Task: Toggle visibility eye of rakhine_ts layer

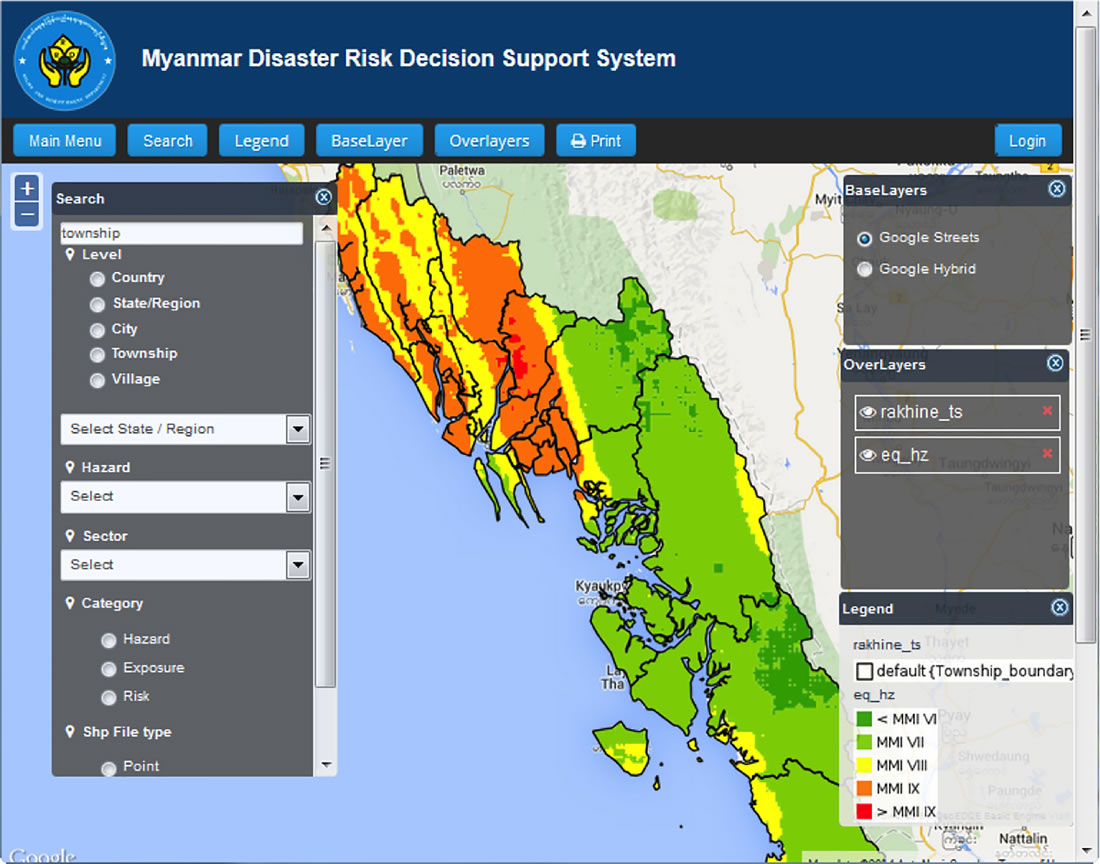Action: click(x=868, y=412)
